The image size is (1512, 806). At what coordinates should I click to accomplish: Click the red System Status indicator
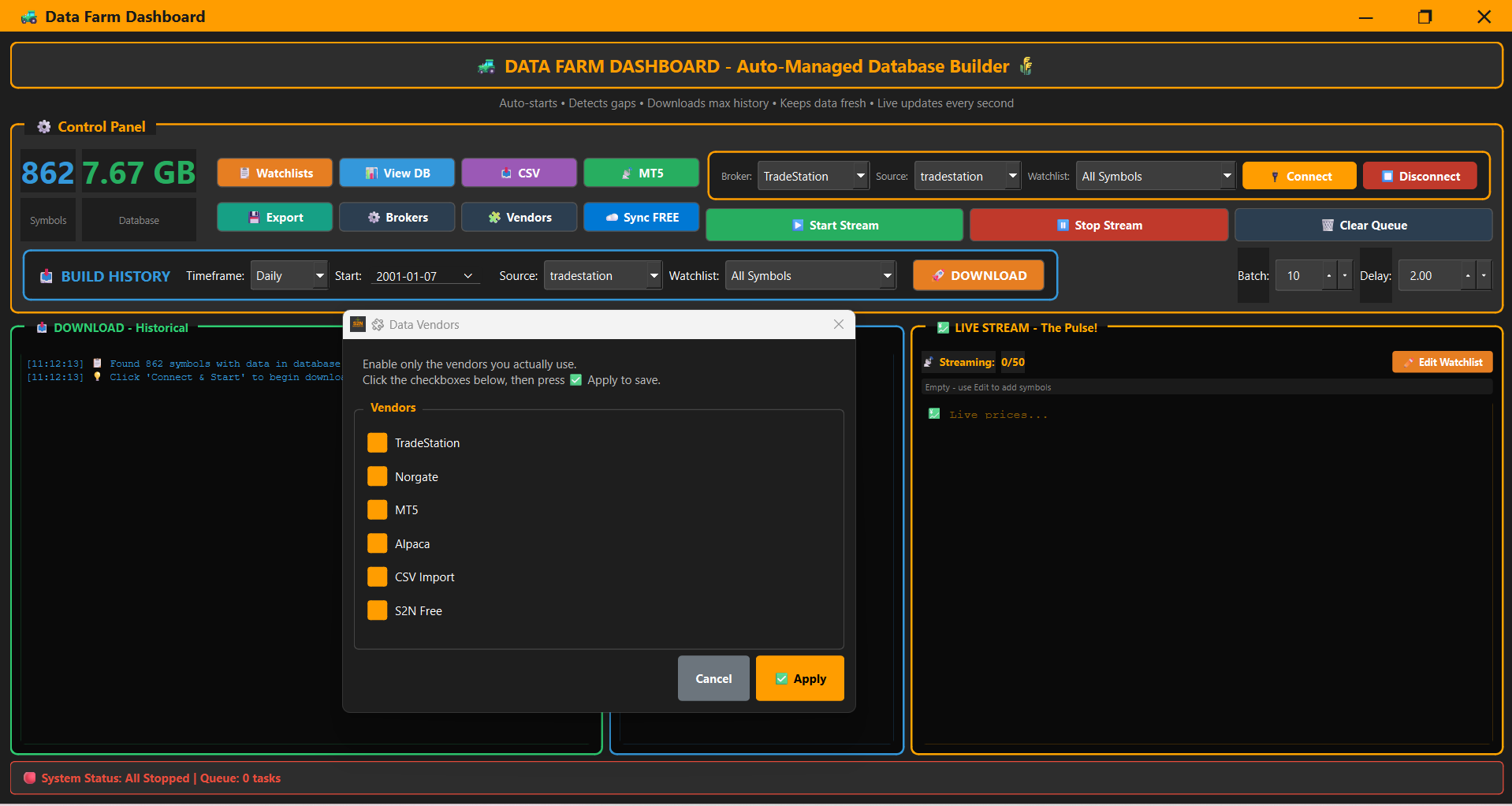tap(30, 778)
